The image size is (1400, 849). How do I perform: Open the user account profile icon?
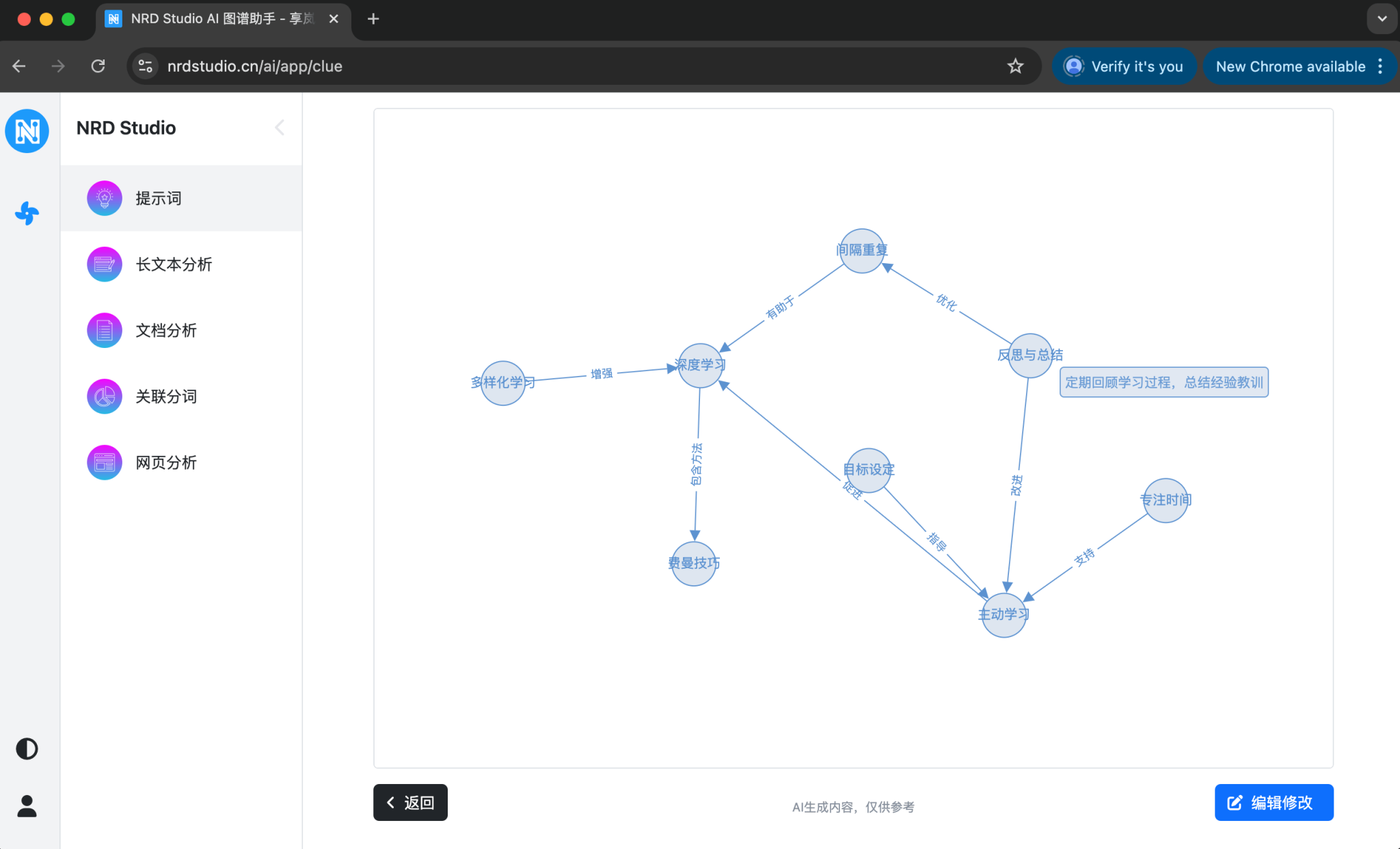click(x=27, y=806)
